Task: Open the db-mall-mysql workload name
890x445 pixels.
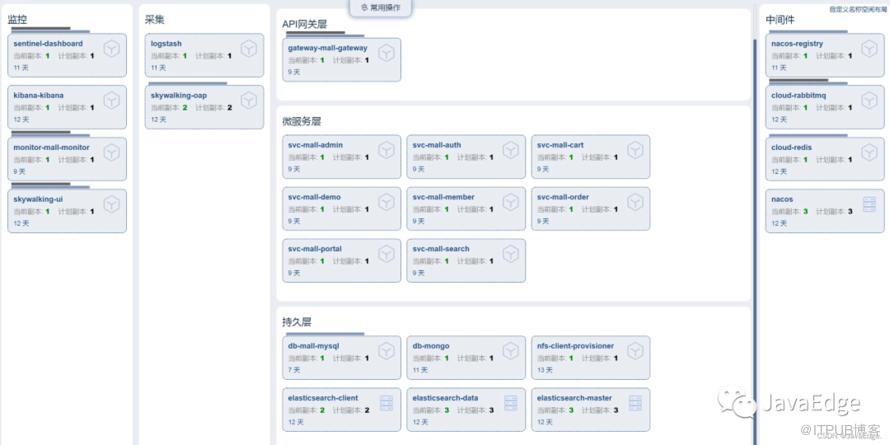Action: click(x=314, y=346)
